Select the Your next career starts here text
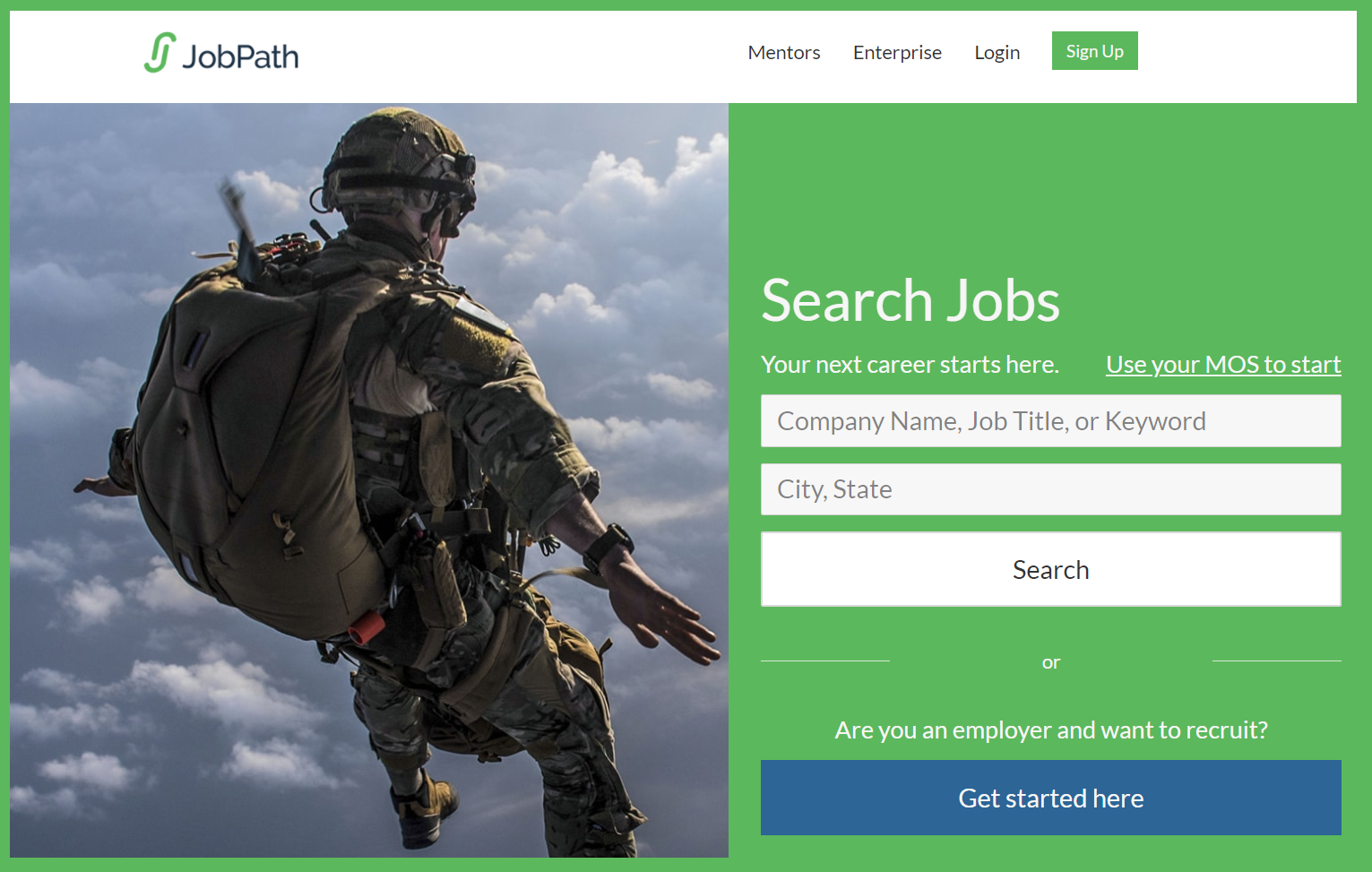Image resolution: width=1372 pixels, height=872 pixels. pyautogui.click(x=909, y=365)
